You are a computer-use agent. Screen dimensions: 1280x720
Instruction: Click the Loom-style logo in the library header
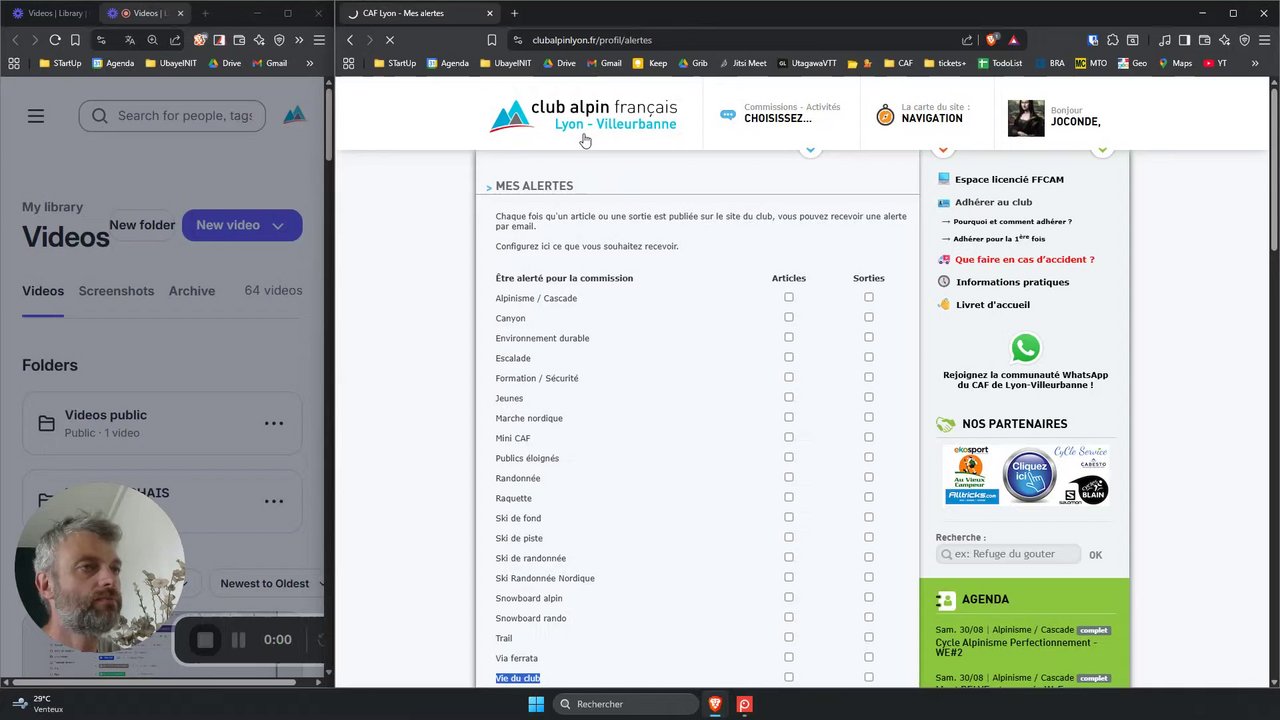pyautogui.click(x=294, y=115)
